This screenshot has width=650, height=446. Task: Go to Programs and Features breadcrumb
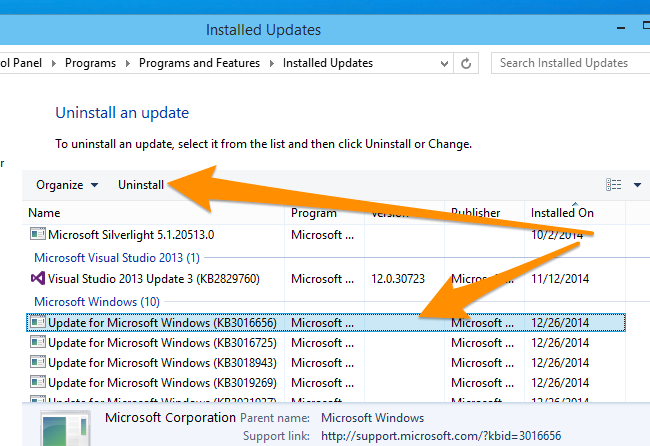(x=199, y=62)
